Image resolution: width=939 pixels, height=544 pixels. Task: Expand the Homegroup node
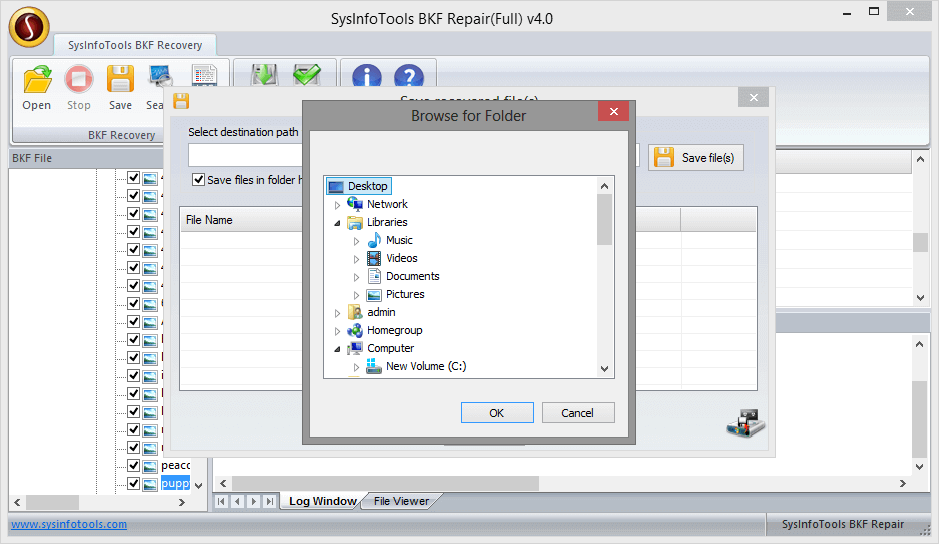tap(337, 331)
